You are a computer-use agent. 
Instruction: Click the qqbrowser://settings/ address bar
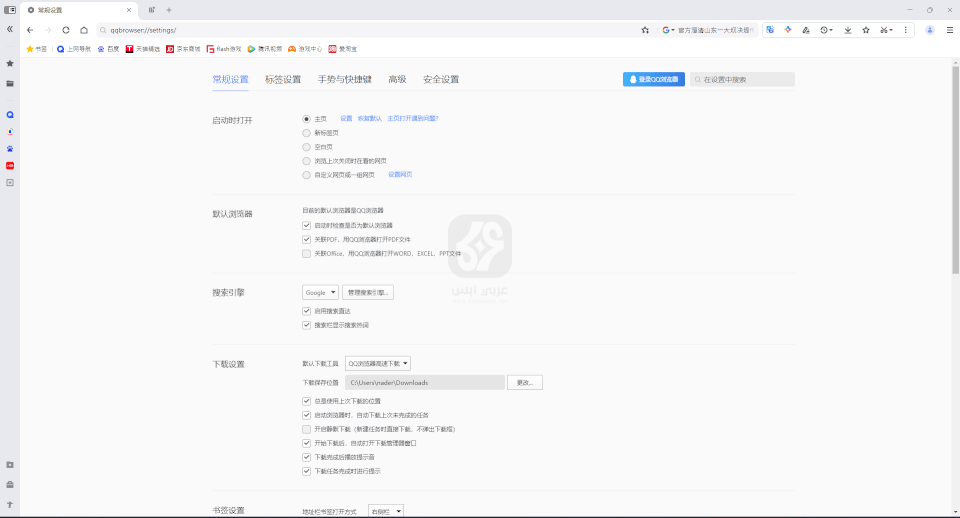pos(367,30)
